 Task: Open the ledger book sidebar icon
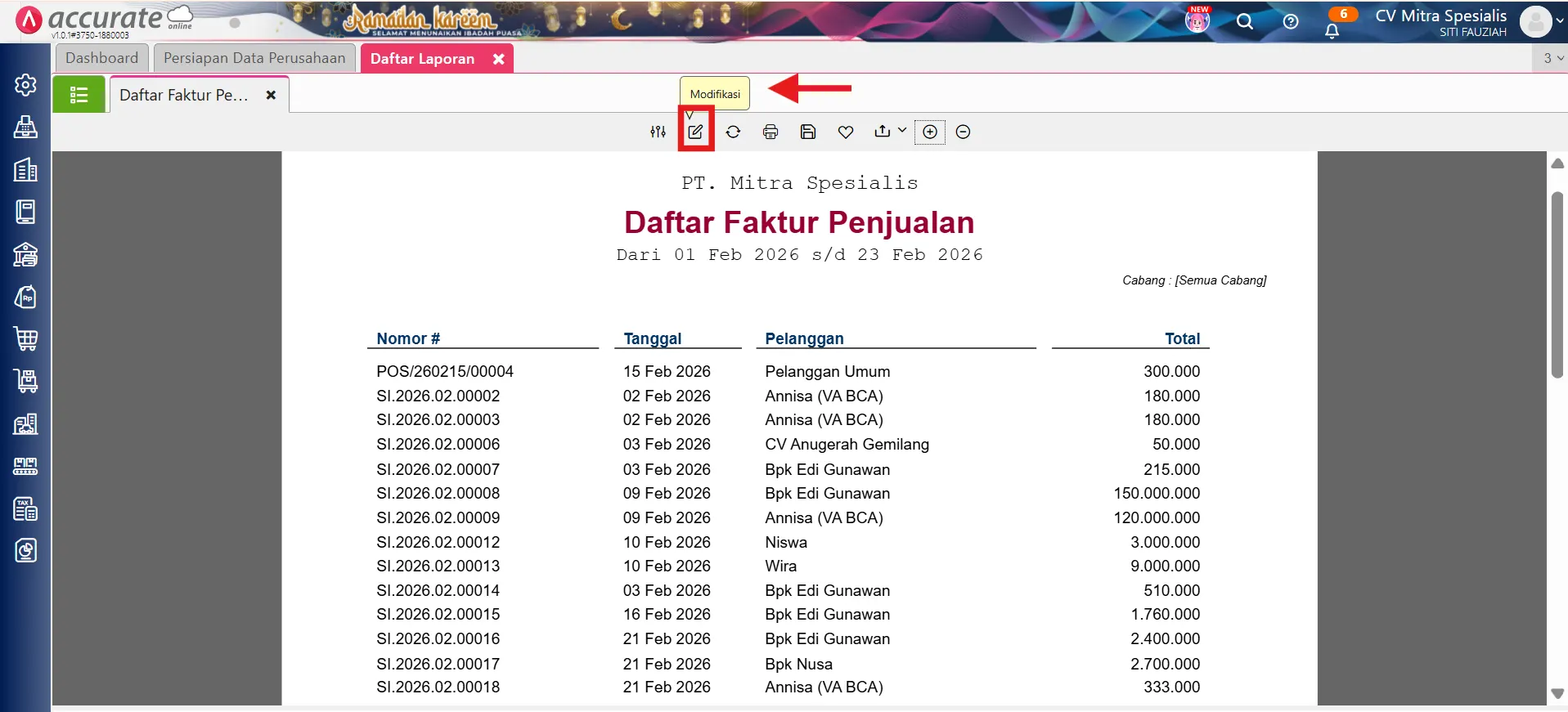pyautogui.click(x=25, y=212)
